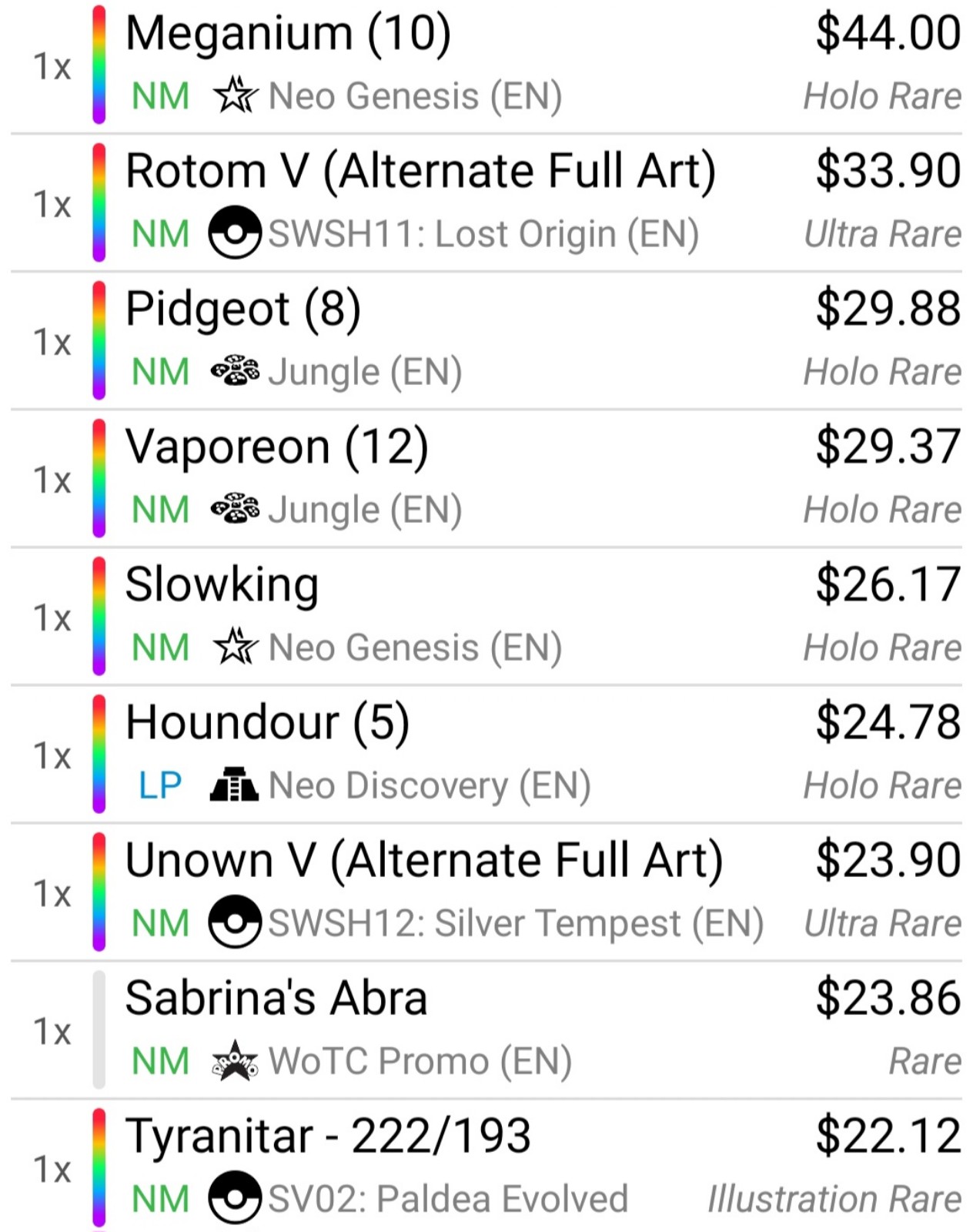Viewport: 973px width, 1232px height.
Task: Click the Poké Ball icon for Lost Origin
Action: tap(235, 233)
